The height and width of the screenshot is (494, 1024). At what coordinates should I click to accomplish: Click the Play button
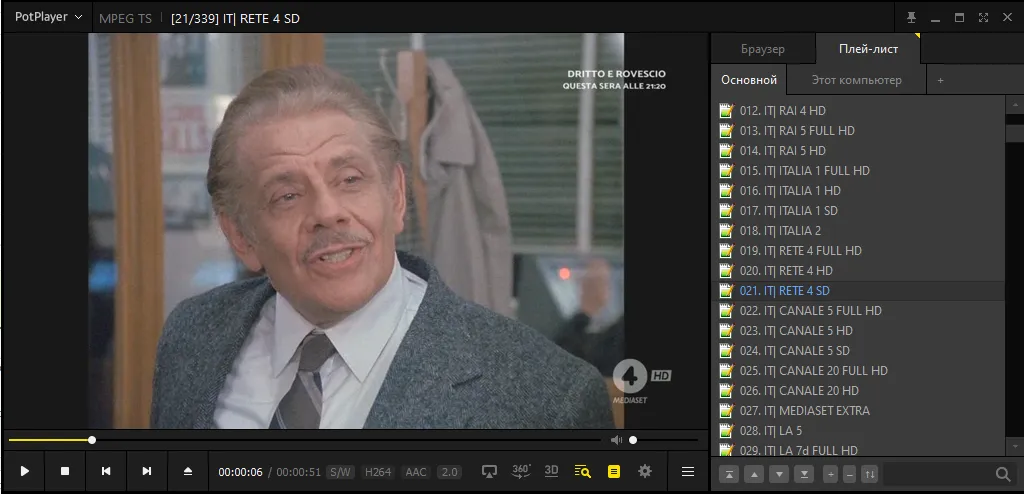point(24,471)
